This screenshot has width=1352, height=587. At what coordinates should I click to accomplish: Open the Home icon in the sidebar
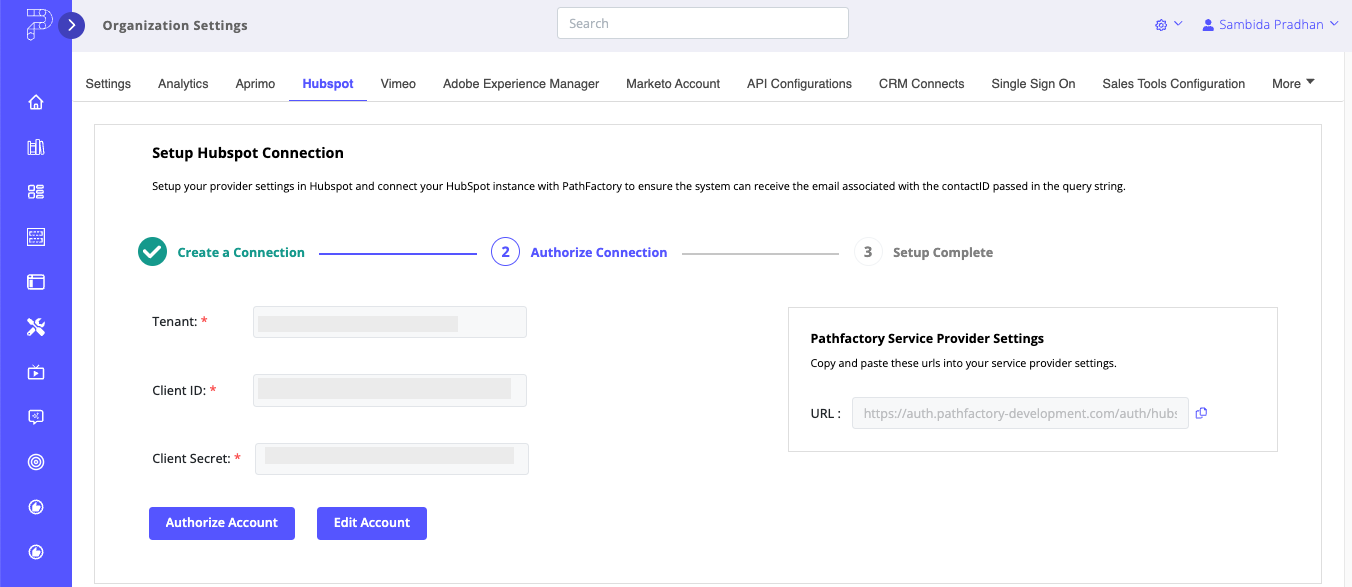point(36,101)
